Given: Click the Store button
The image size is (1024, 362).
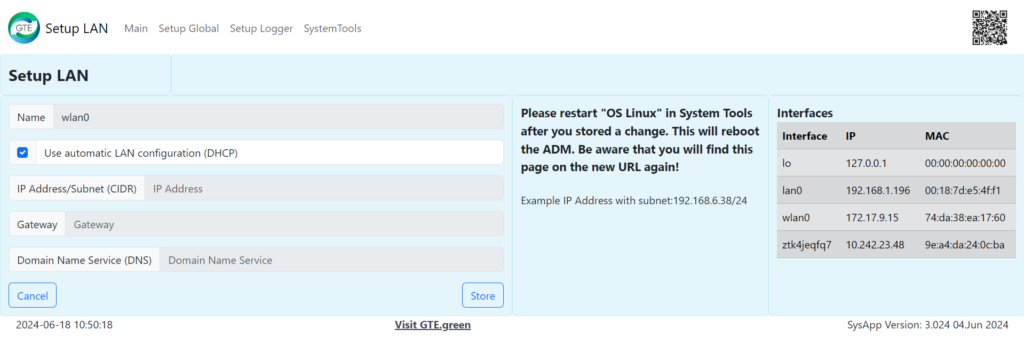Looking at the screenshot, I should pyautogui.click(x=483, y=295).
